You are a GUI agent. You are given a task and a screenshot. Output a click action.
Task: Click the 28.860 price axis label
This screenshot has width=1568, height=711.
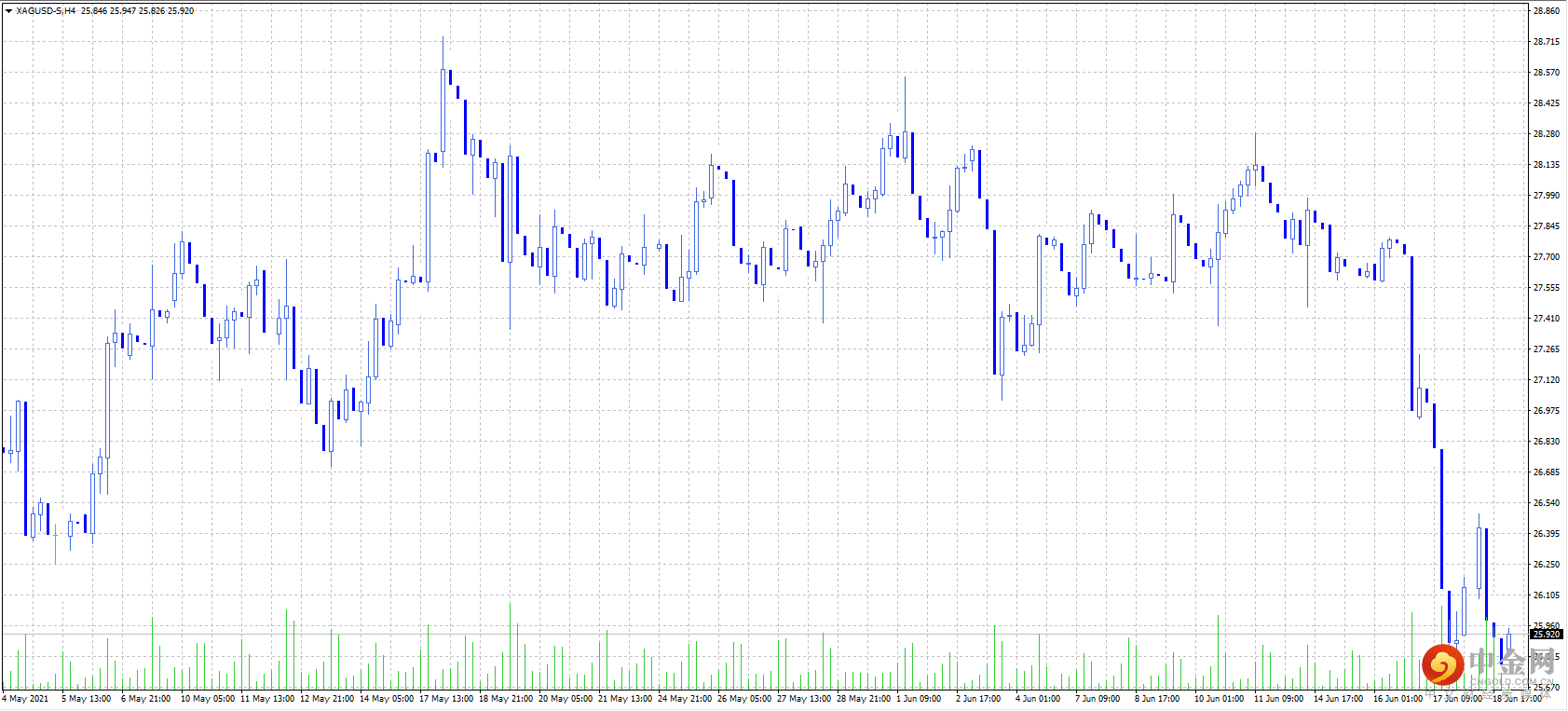[1547, 11]
